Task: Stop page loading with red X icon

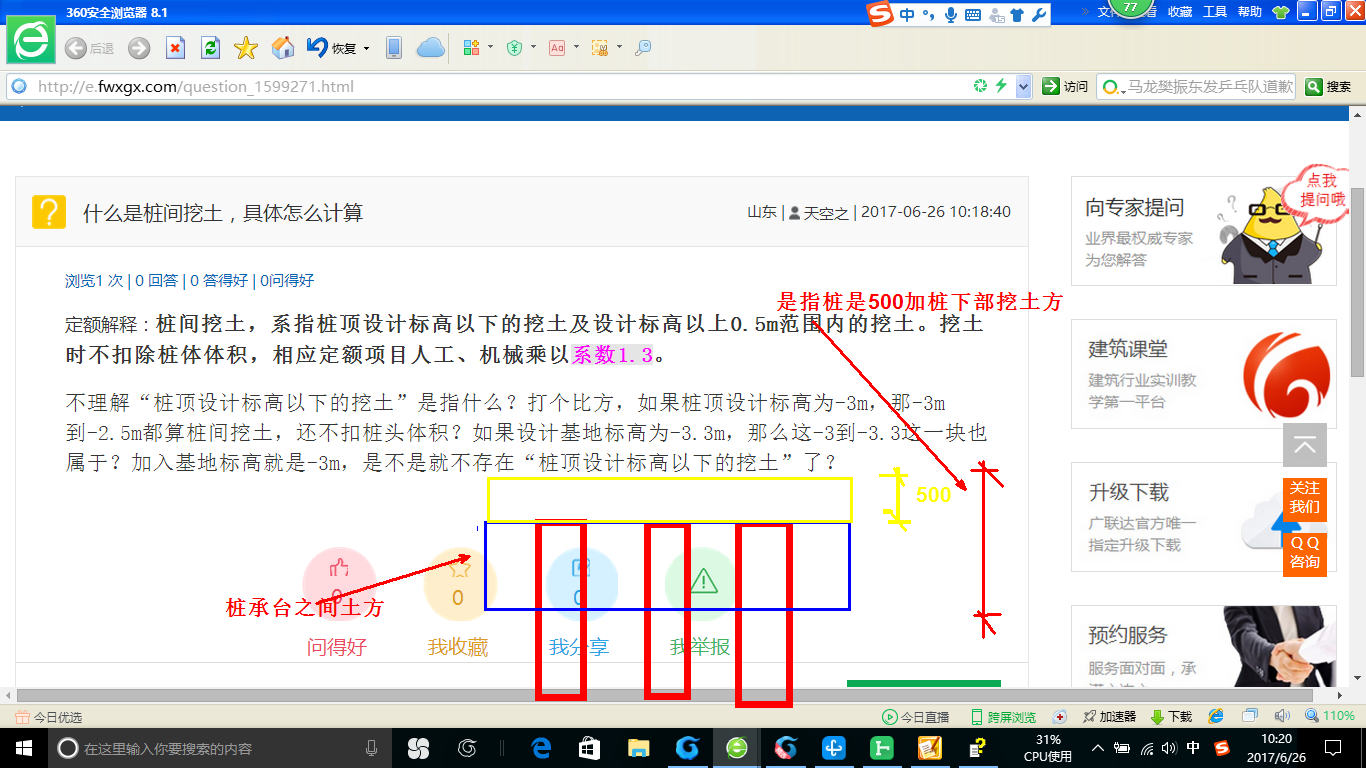Action: click(175, 48)
